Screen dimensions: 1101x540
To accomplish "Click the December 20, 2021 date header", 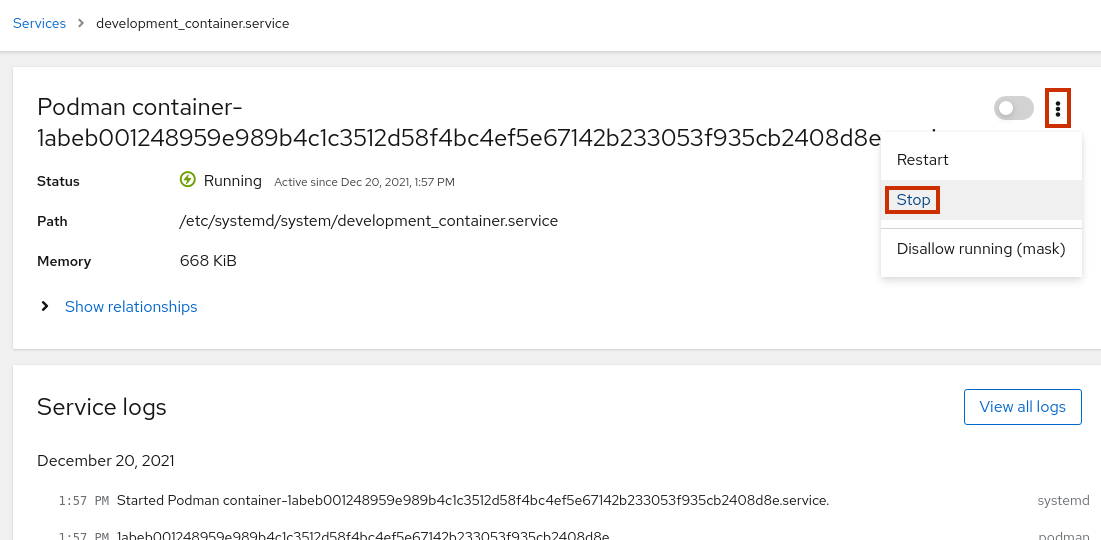I will pos(105,461).
